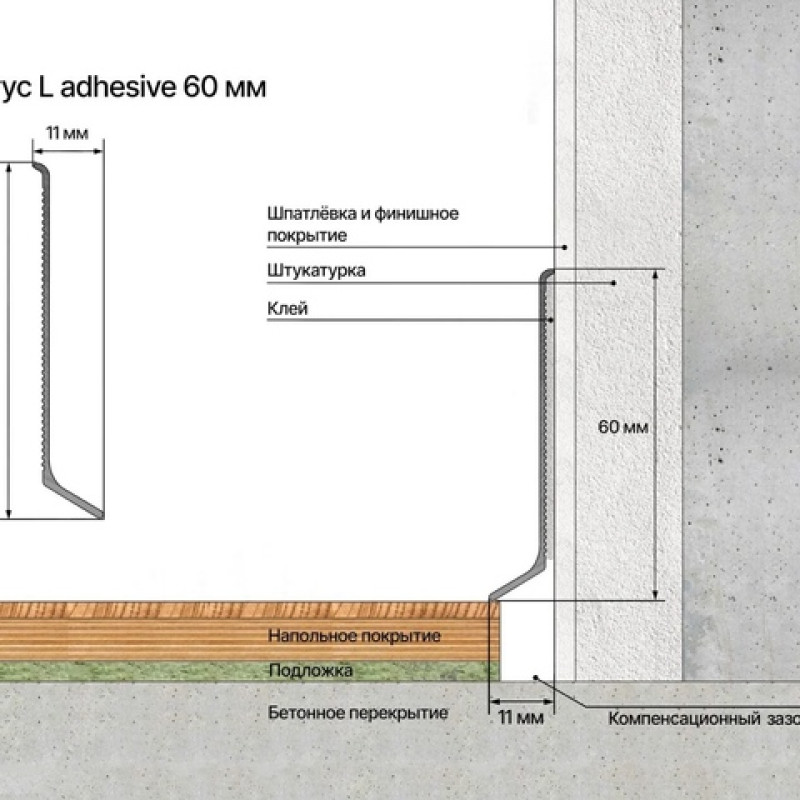Click the dark concrete wall on the right
The width and height of the screenshot is (800, 800).
[740, 350]
